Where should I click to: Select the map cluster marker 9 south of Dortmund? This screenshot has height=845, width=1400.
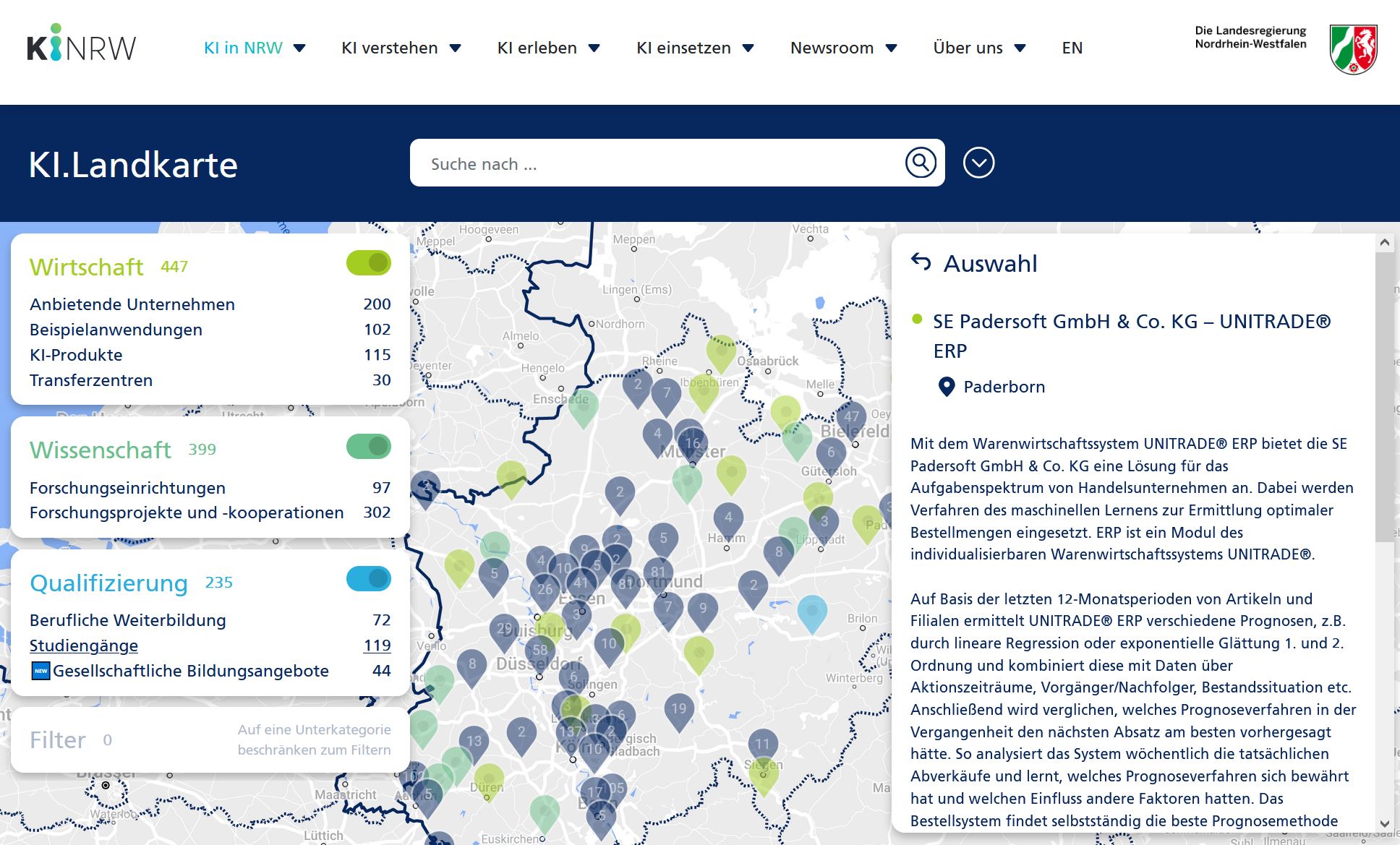click(702, 610)
